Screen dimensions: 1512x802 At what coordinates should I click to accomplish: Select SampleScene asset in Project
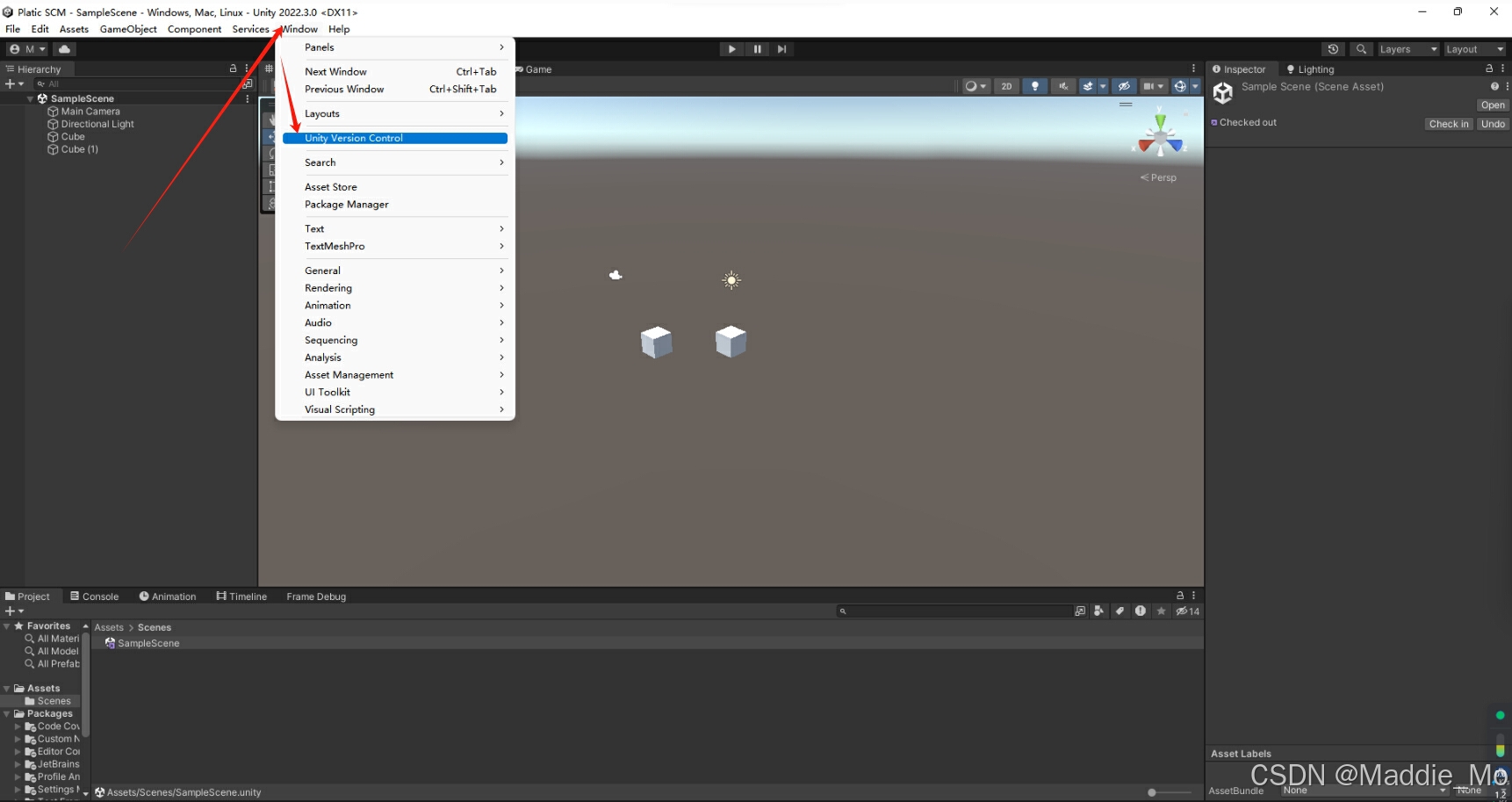pyautogui.click(x=142, y=644)
